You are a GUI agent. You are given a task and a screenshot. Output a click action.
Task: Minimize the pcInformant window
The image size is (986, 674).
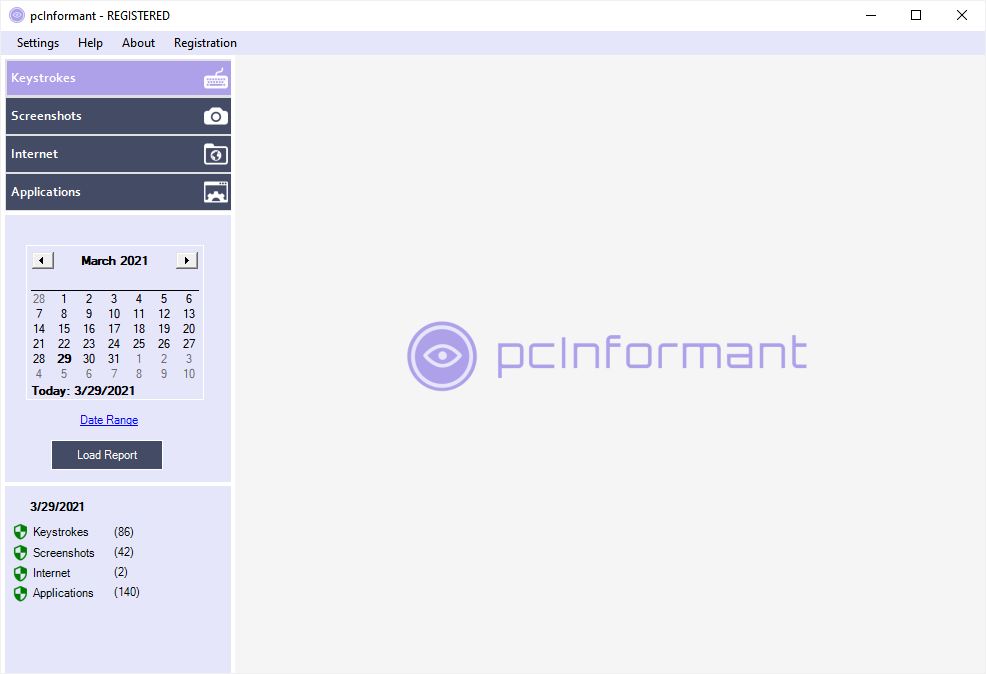point(871,15)
